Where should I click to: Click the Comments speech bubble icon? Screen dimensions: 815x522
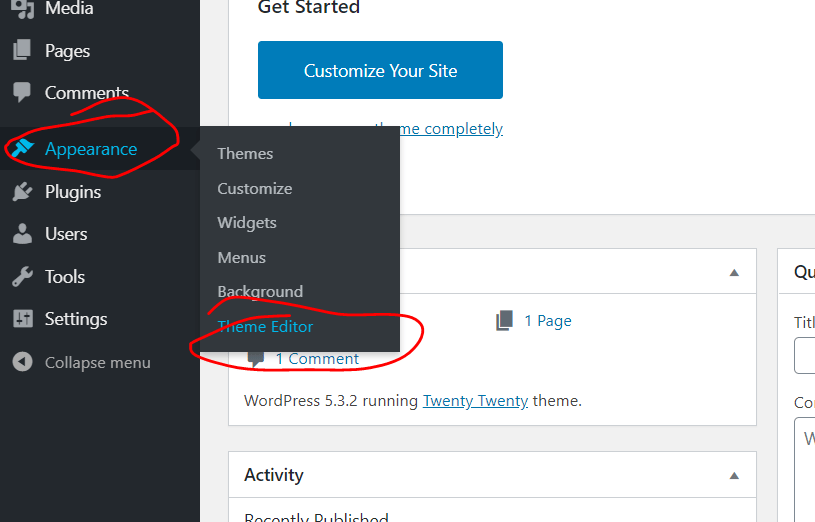pos(22,93)
